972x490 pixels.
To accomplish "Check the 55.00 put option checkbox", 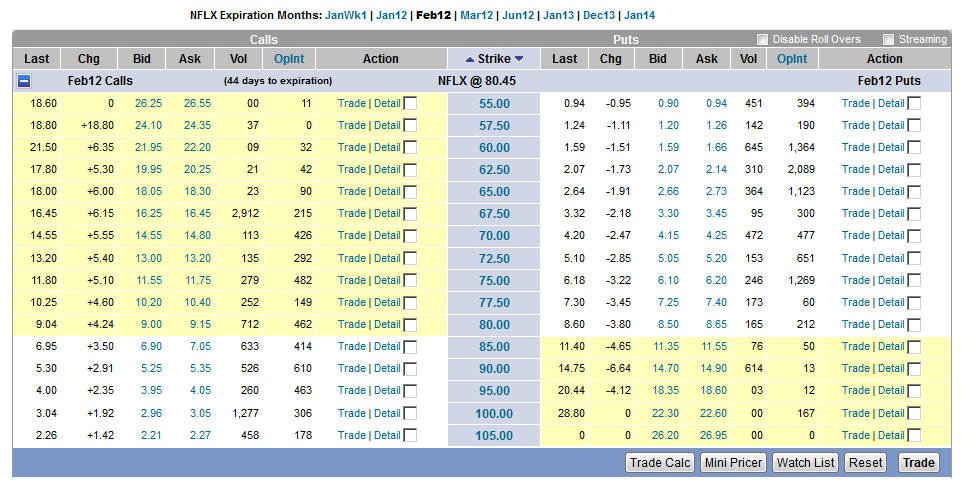I will point(914,104).
